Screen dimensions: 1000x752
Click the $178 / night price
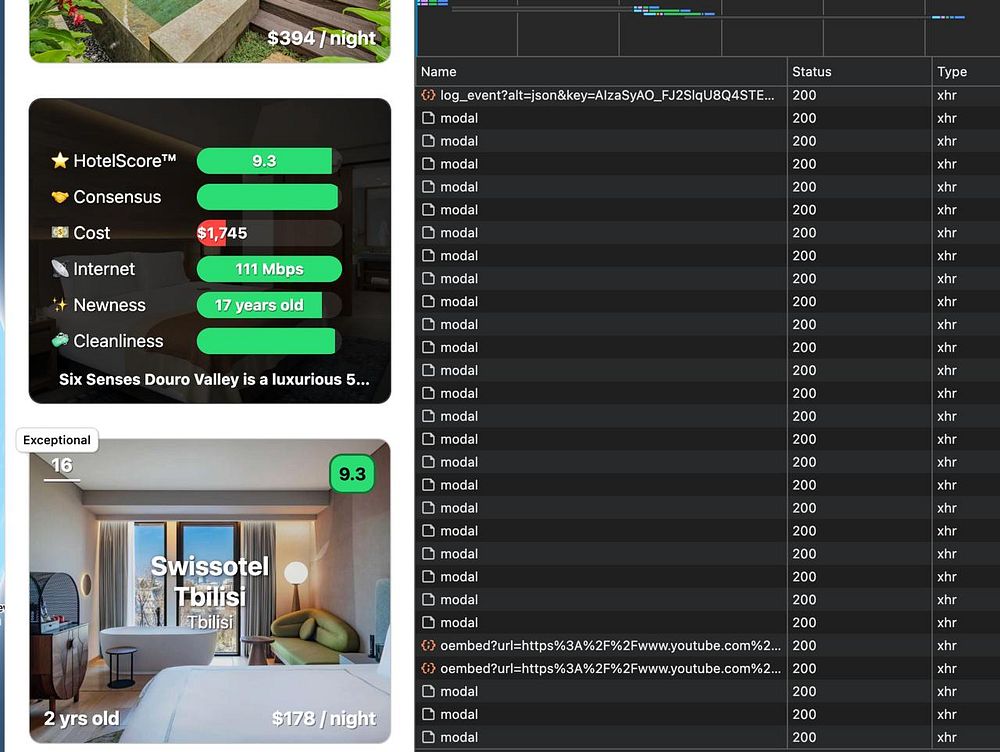point(323,719)
